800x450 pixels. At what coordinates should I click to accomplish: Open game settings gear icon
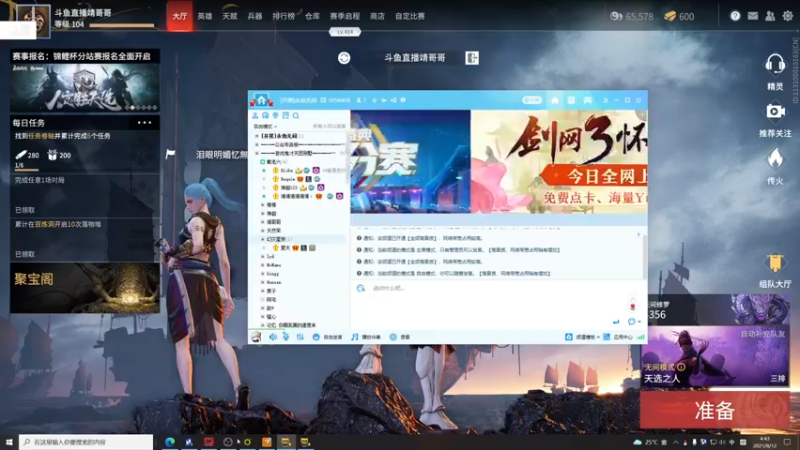(788, 16)
